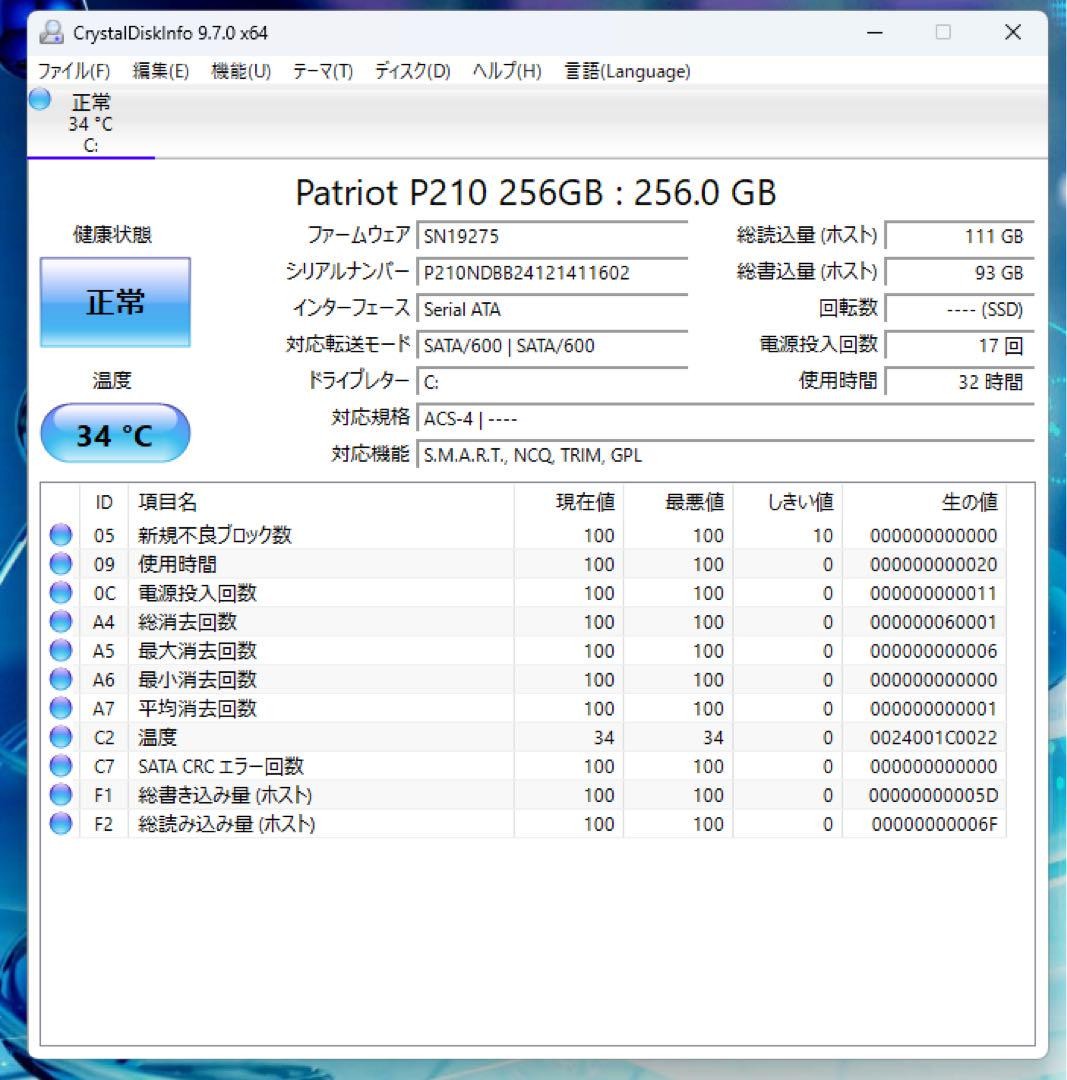Click status orb for 05 新規不良ブロック数
Image resolution: width=1067 pixels, height=1080 pixels.
[x=61, y=535]
